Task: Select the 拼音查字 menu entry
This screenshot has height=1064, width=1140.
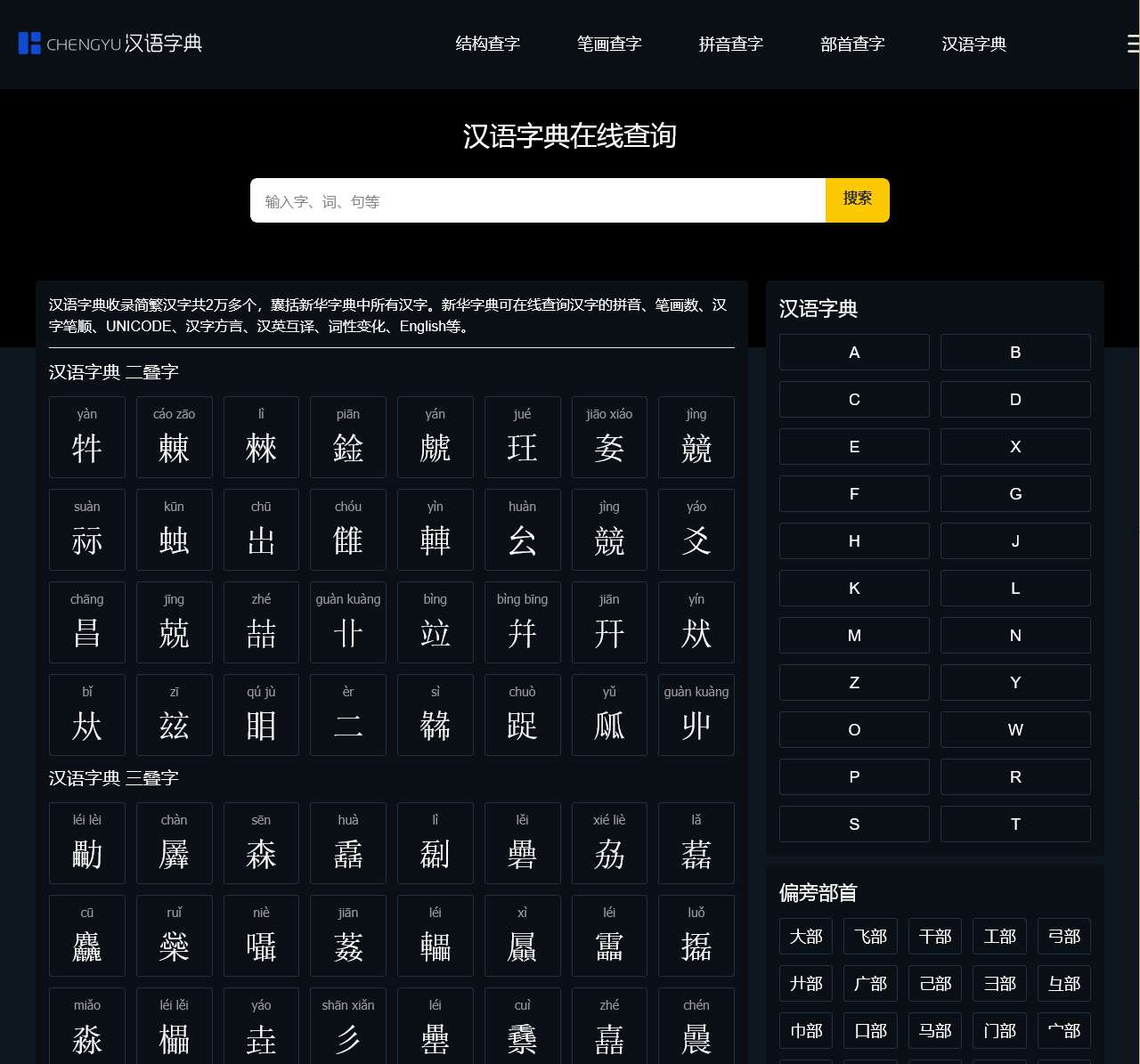Action: tap(730, 44)
